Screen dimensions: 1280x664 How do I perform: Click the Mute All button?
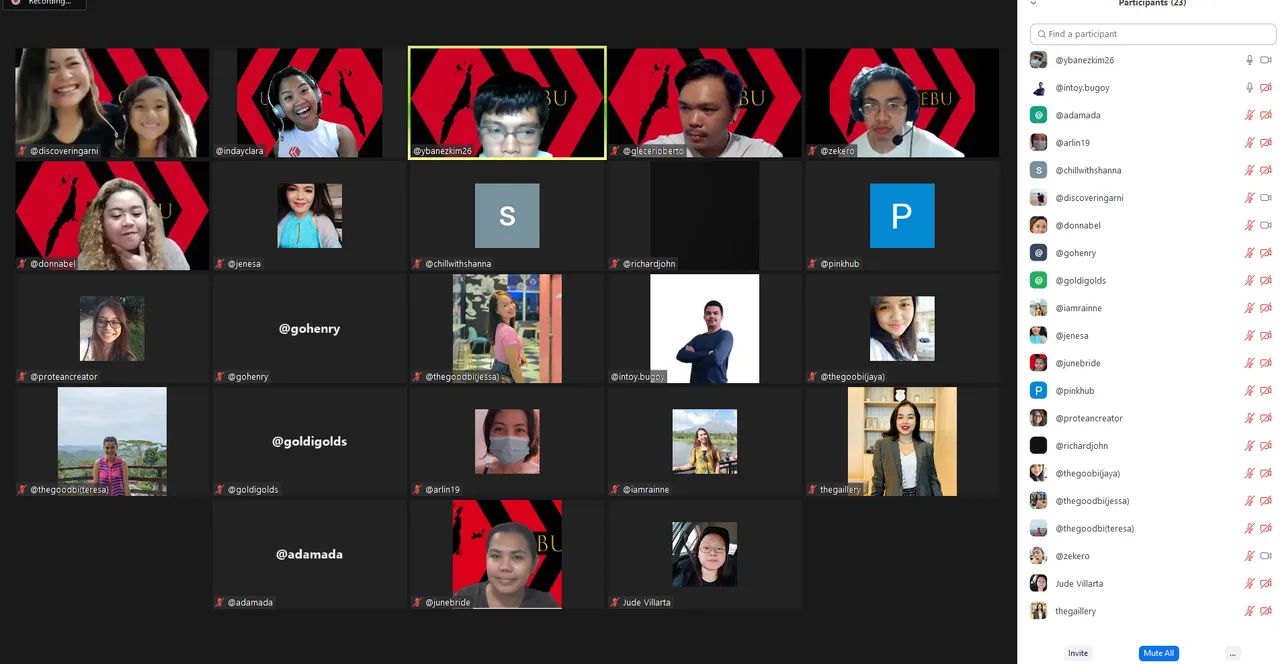click(1158, 653)
